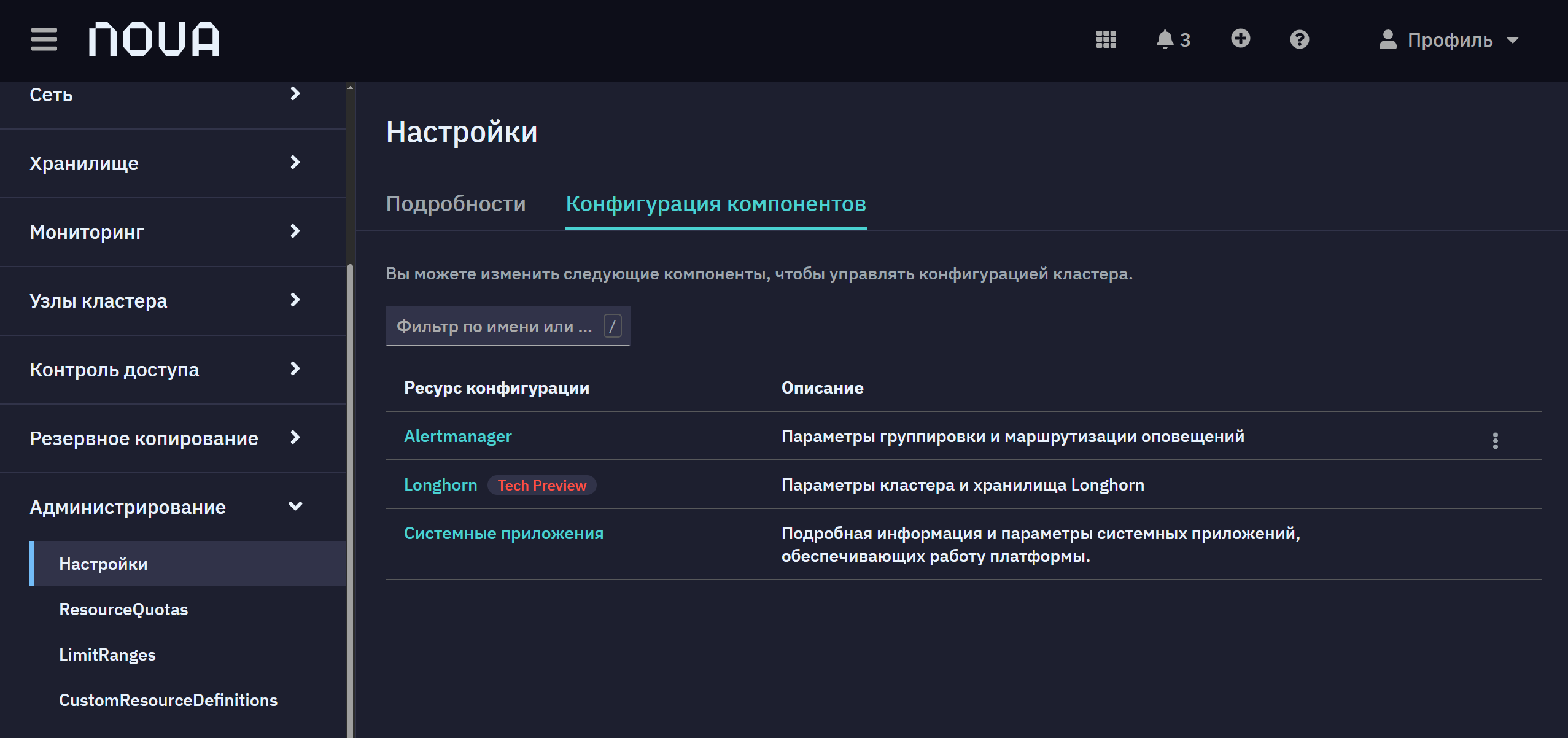Open kebab menu for Alertmanager row
The image size is (1568, 738).
tap(1495, 440)
